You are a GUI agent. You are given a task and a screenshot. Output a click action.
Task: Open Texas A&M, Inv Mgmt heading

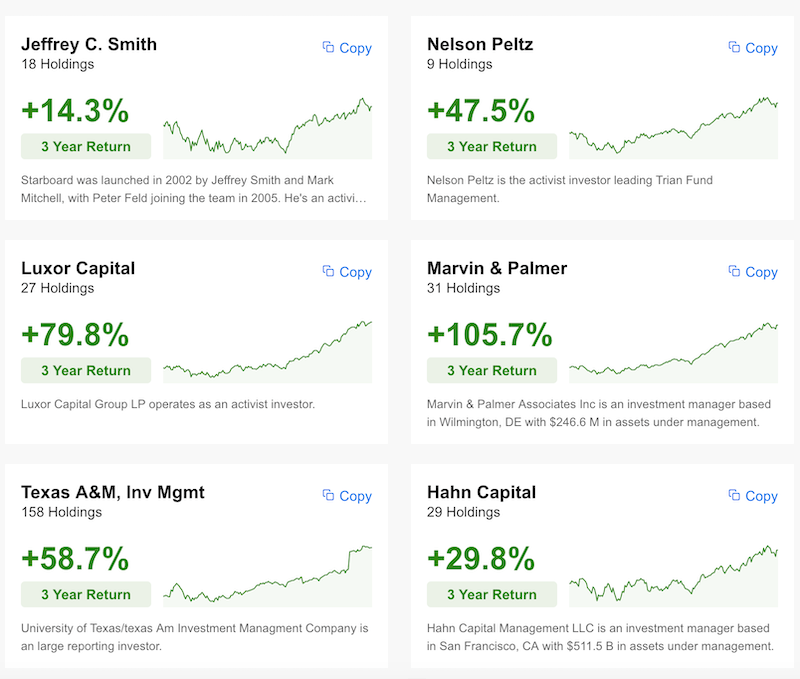113,492
